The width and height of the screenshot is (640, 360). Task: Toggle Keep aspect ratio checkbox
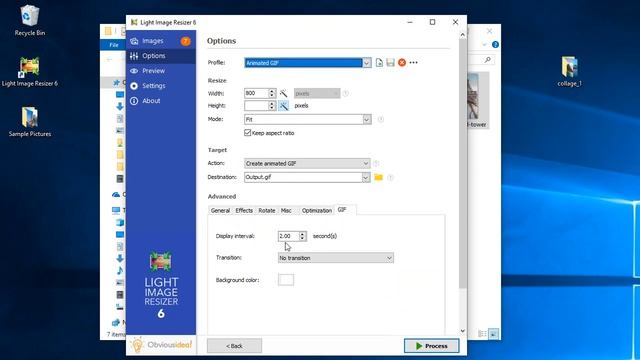point(247,133)
